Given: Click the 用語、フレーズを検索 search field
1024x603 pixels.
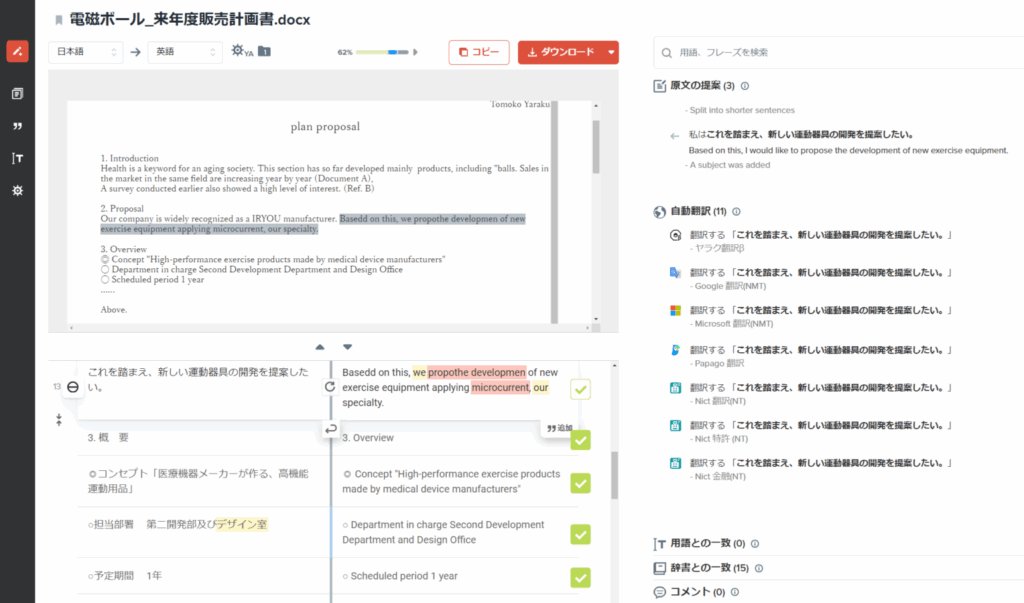Looking at the screenshot, I should click(x=840, y=52).
